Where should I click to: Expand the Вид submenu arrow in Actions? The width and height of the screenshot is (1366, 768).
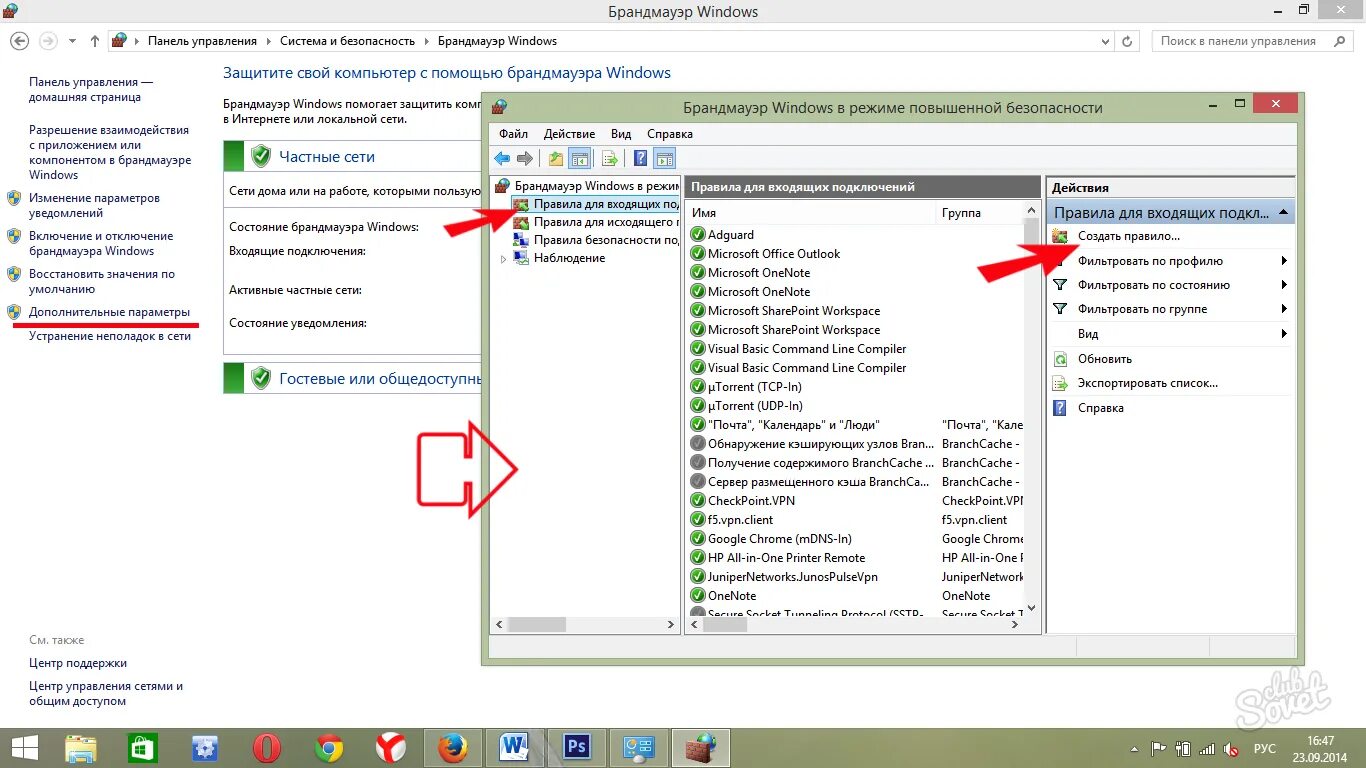coord(1283,334)
